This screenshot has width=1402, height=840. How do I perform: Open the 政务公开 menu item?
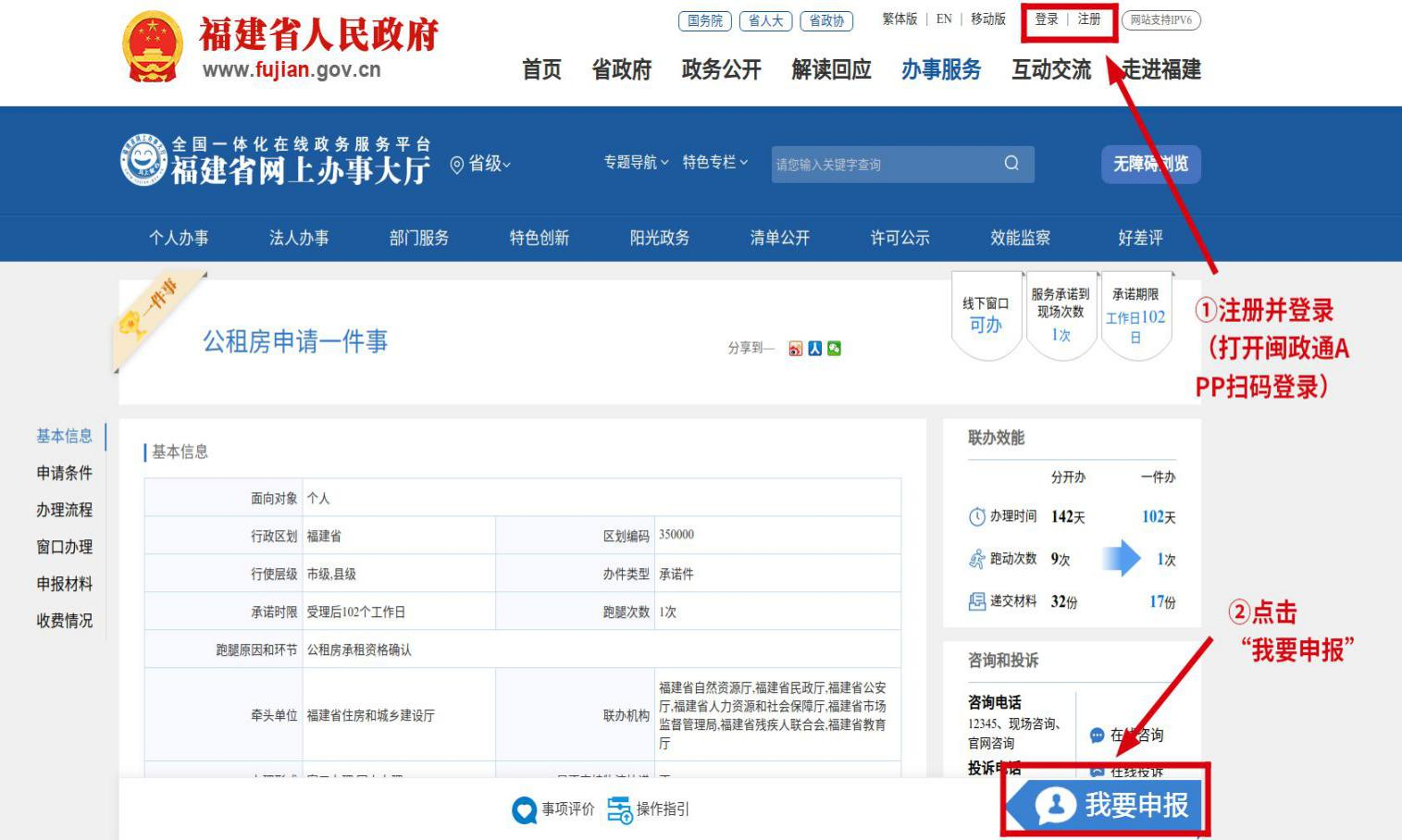click(721, 70)
